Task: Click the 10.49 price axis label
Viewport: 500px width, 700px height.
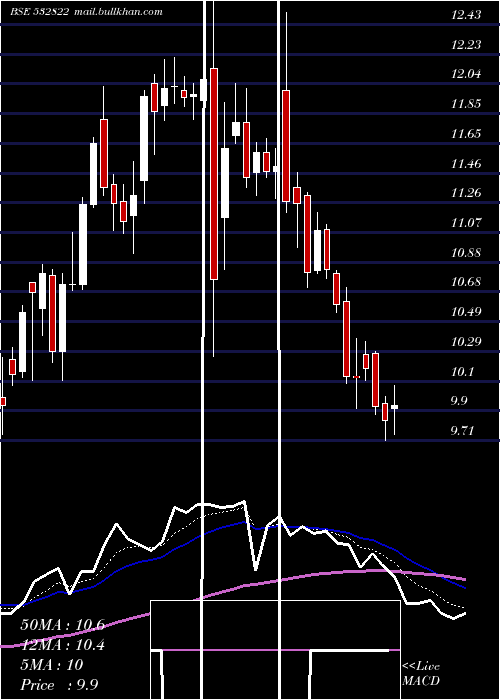Action: click(466, 312)
